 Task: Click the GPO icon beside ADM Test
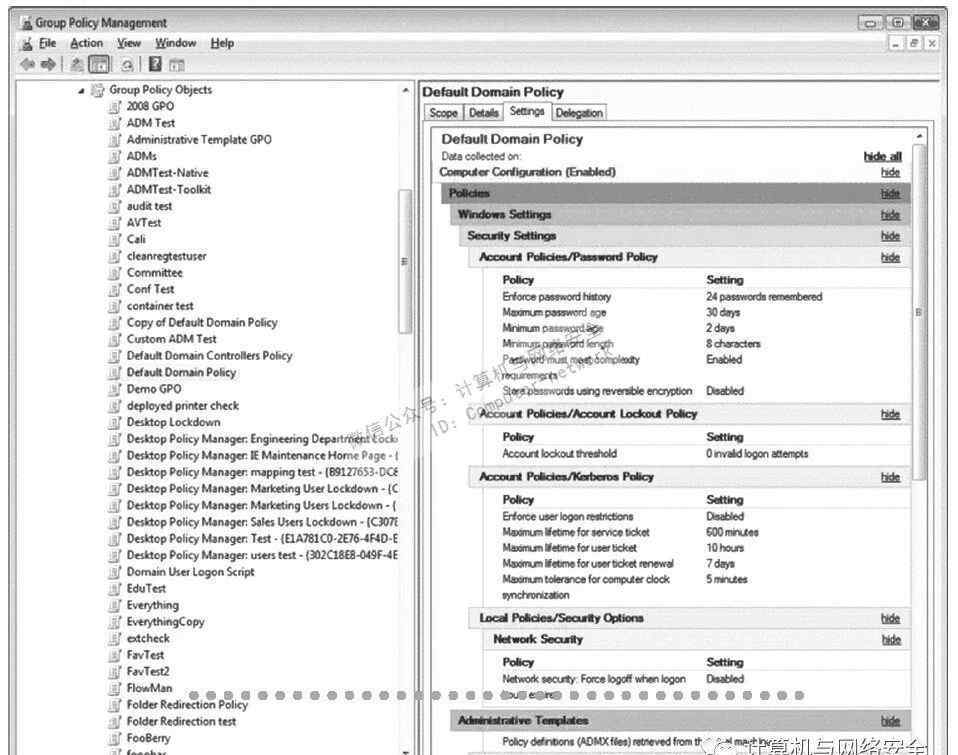point(114,123)
